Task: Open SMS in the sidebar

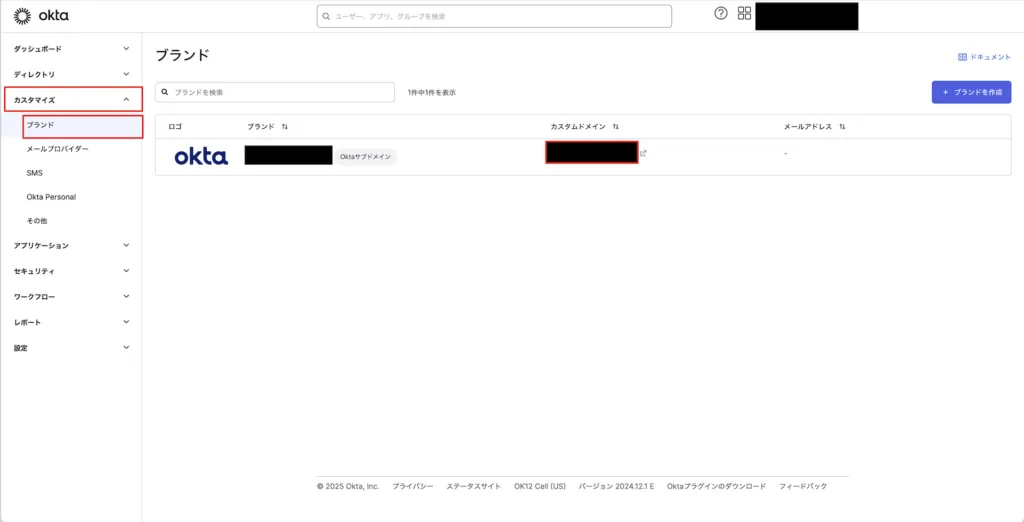Action: [35, 173]
